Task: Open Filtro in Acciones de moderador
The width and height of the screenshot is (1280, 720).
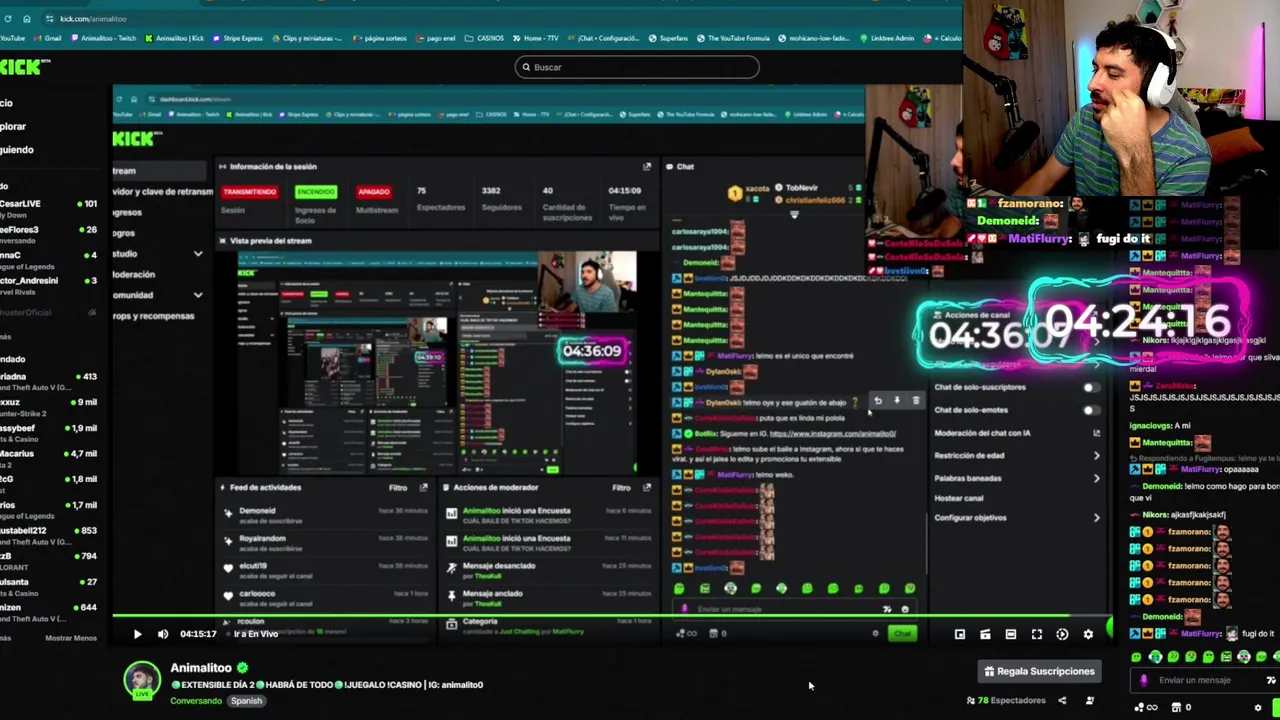Action: point(621,488)
